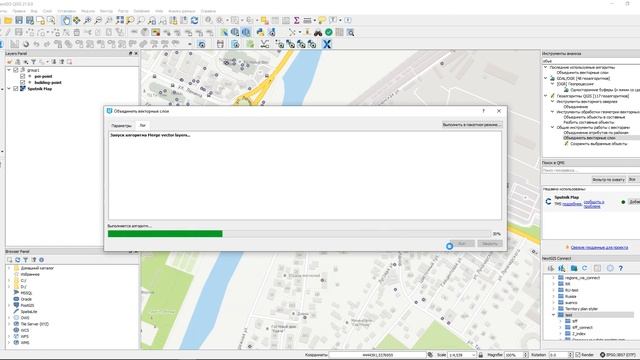
Task: Expand the C:/ drive in Browser Panel
Action: tap(9, 280)
